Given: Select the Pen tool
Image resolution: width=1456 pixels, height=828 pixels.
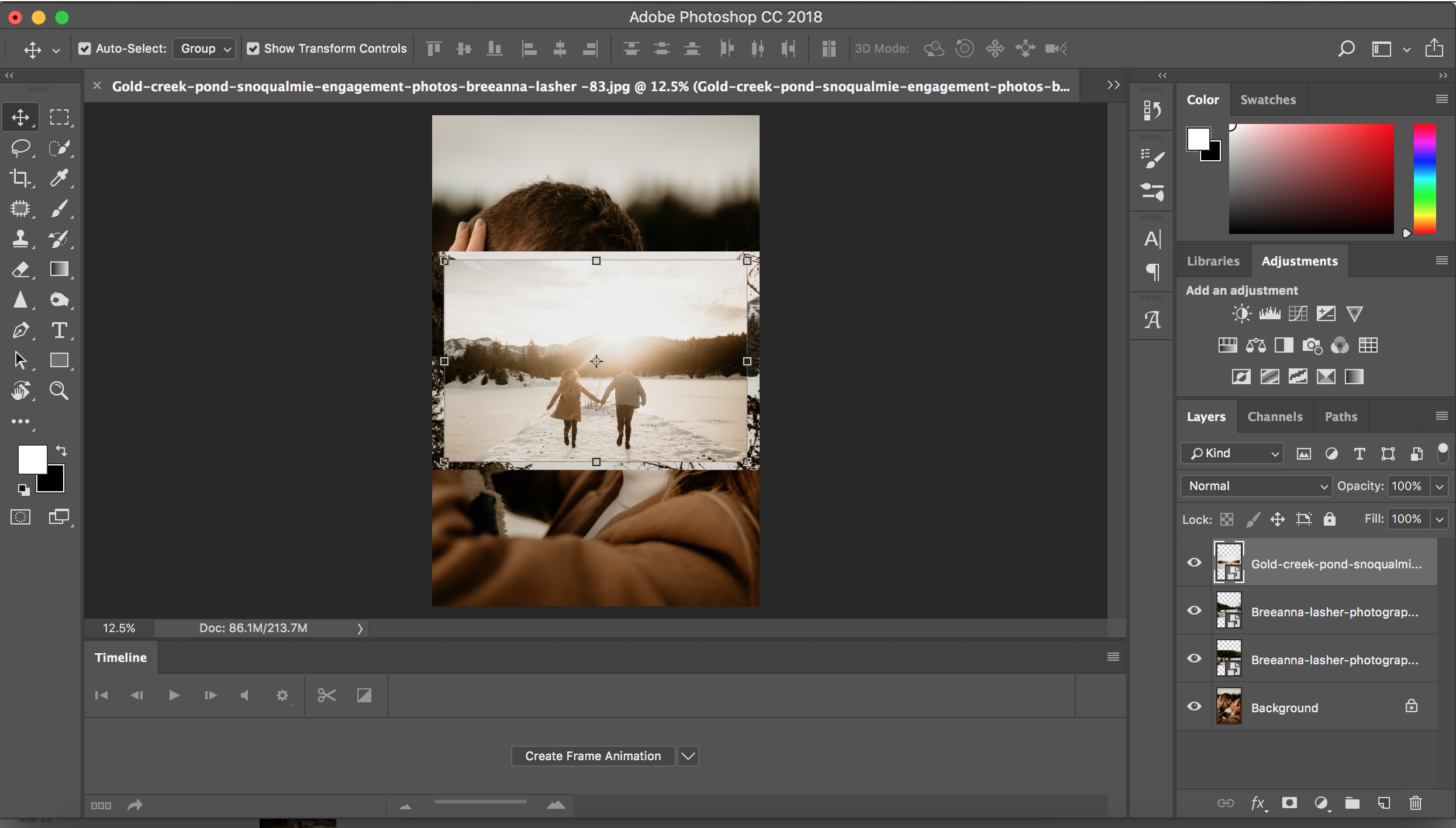Looking at the screenshot, I should point(20,330).
